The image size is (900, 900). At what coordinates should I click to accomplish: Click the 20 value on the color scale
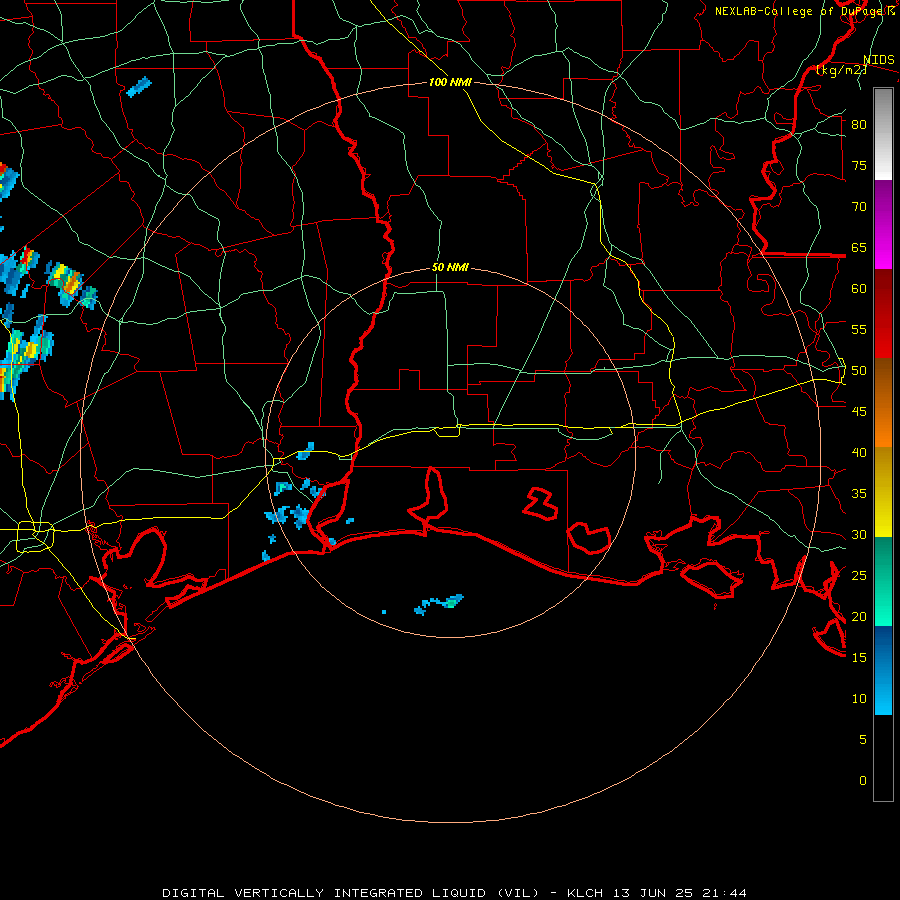[859, 616]
